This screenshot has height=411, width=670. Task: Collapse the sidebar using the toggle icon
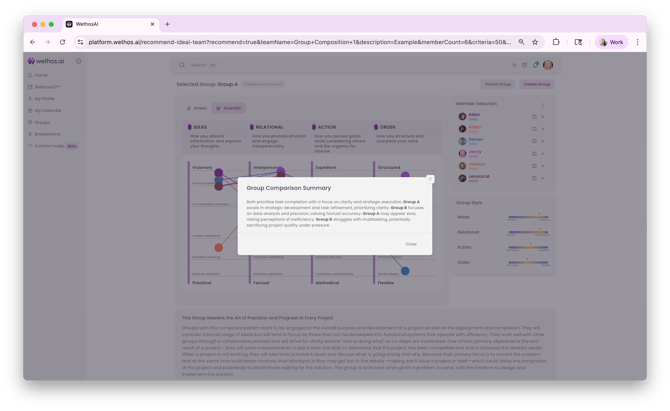tap(79, 61)
